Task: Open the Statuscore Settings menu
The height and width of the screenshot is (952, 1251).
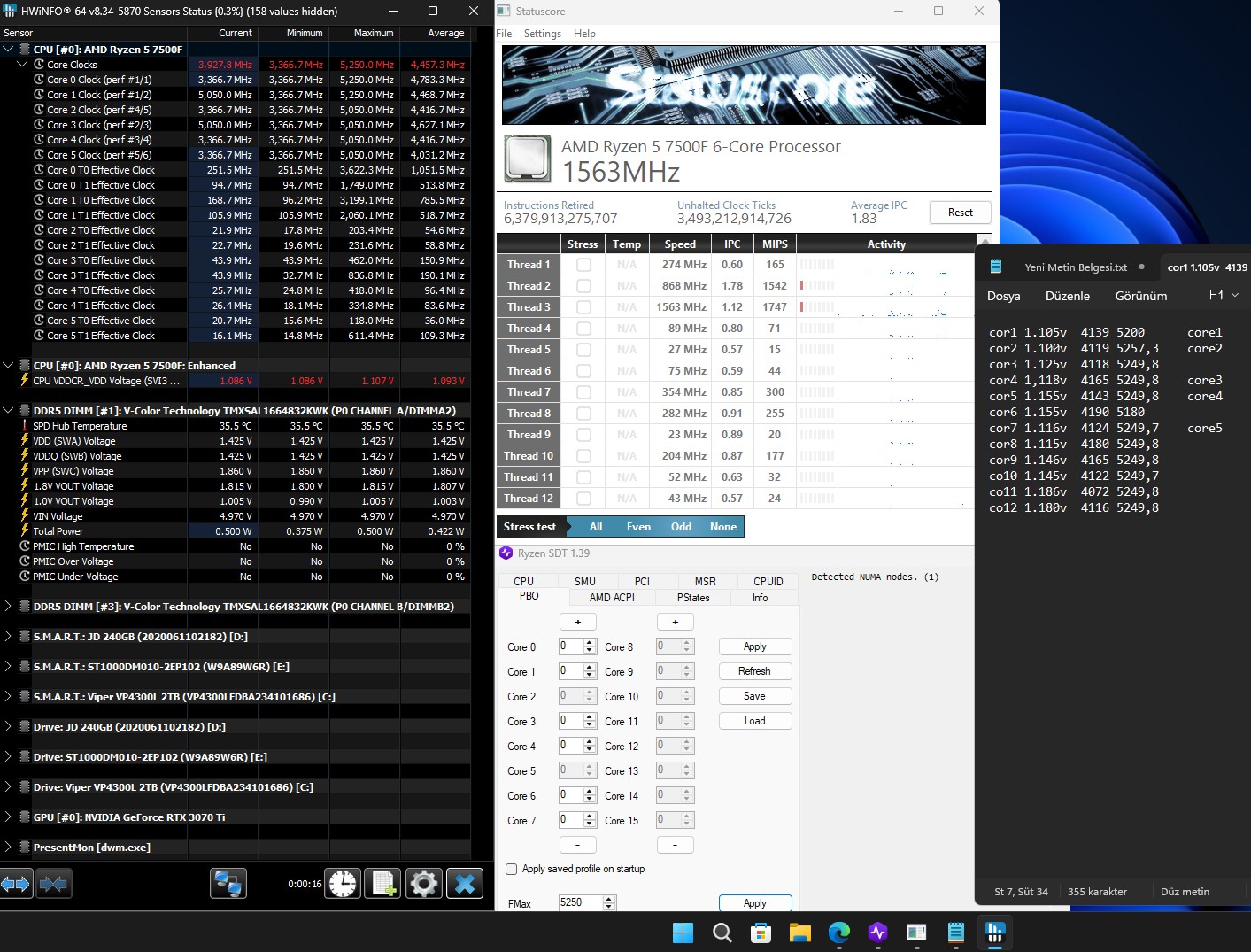Action: pyautogui.click(x=543, y=34)
